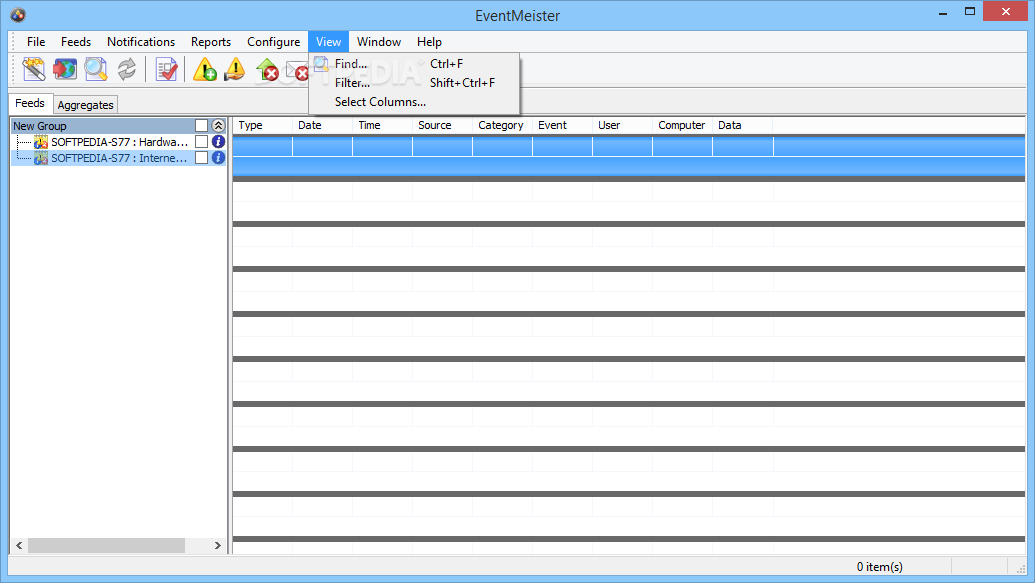Click the 0 item(s) status bar text
Viewport: 1035px width, 583px height.
pyautogui.click(x=879, y=566)
